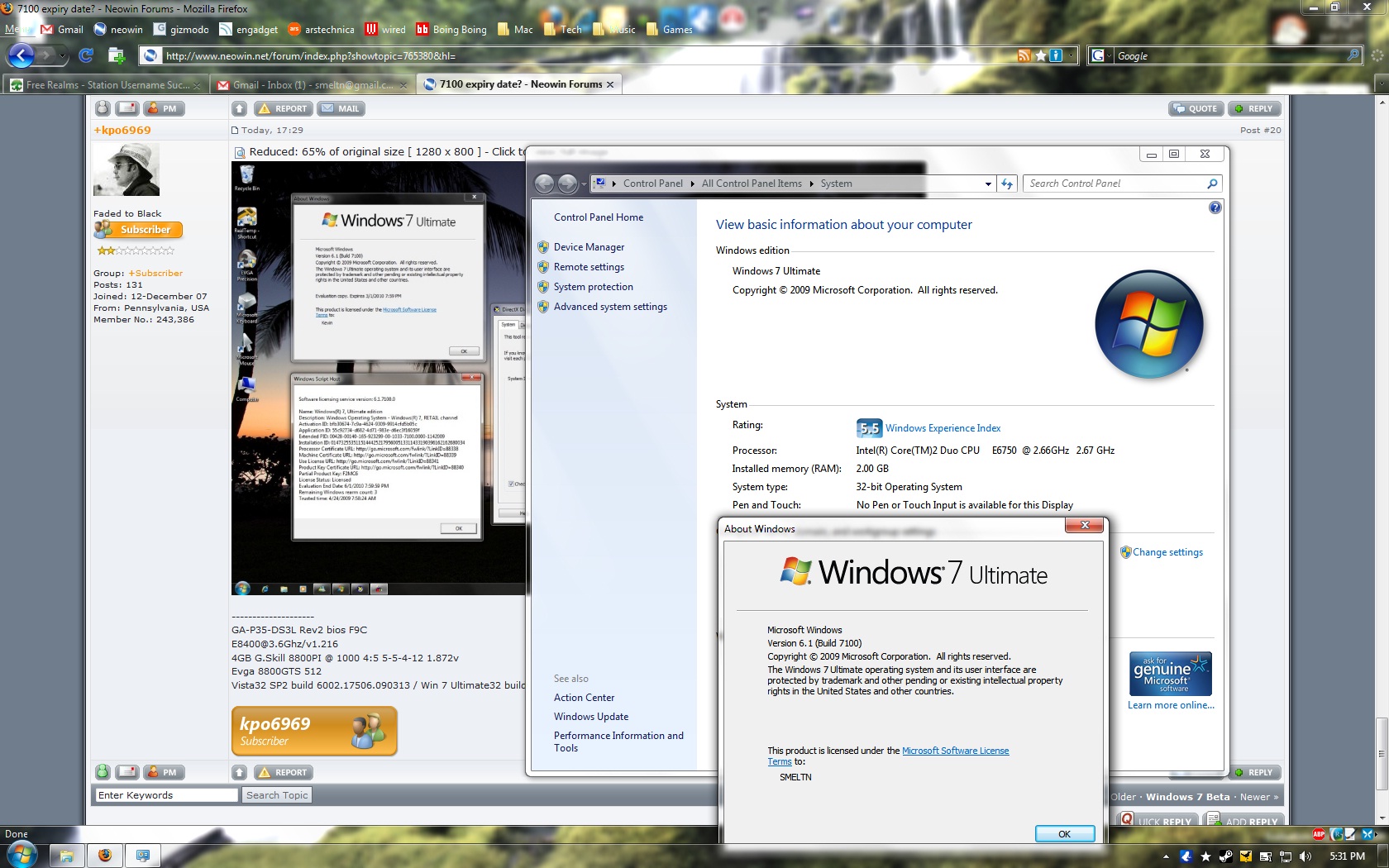Viewport: 1389px width, 868px height.
Task: Click the Firefox reload page icon
Action: point(86,55)
